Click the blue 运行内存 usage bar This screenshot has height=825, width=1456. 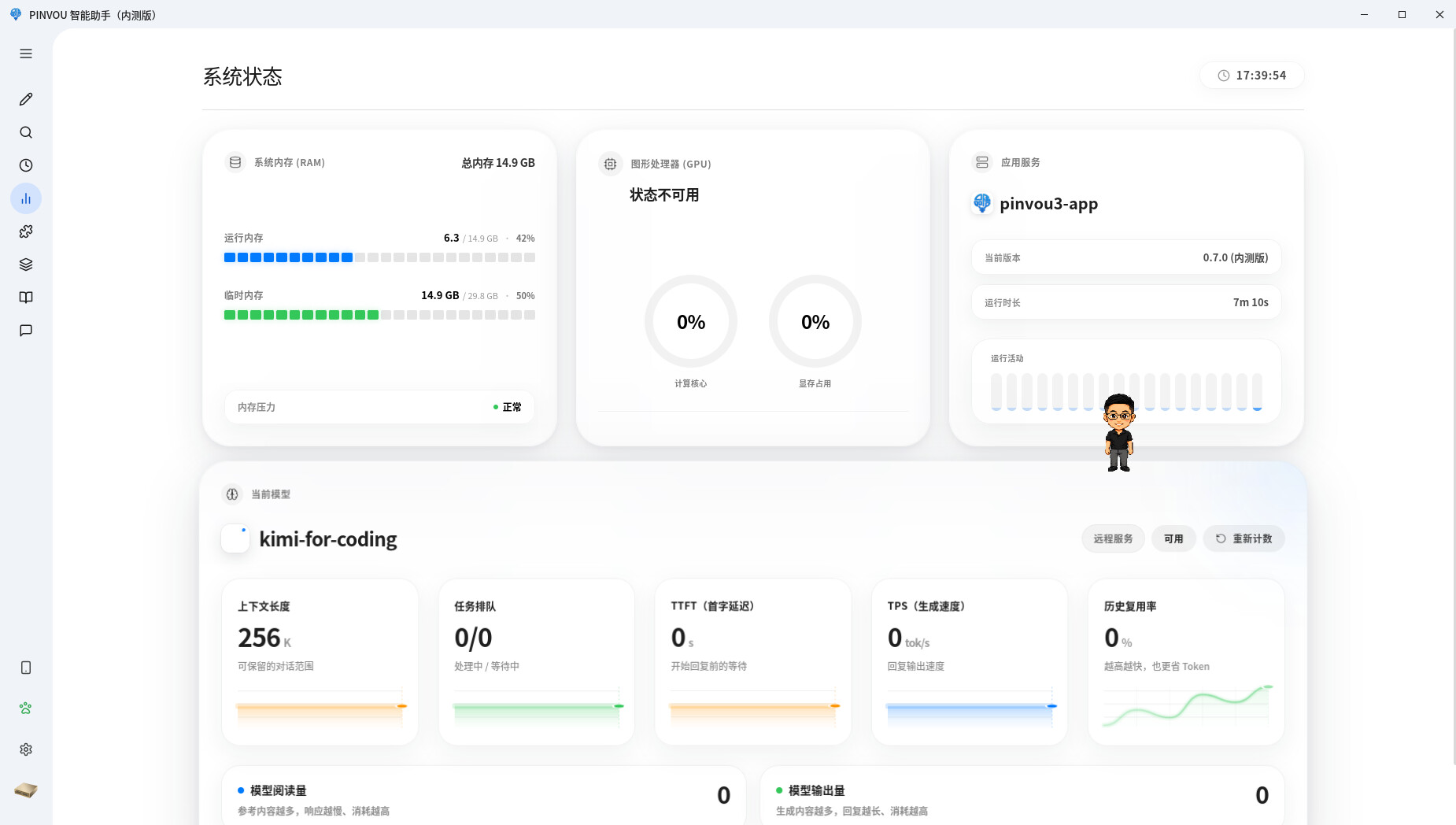[x=379, y=257]
